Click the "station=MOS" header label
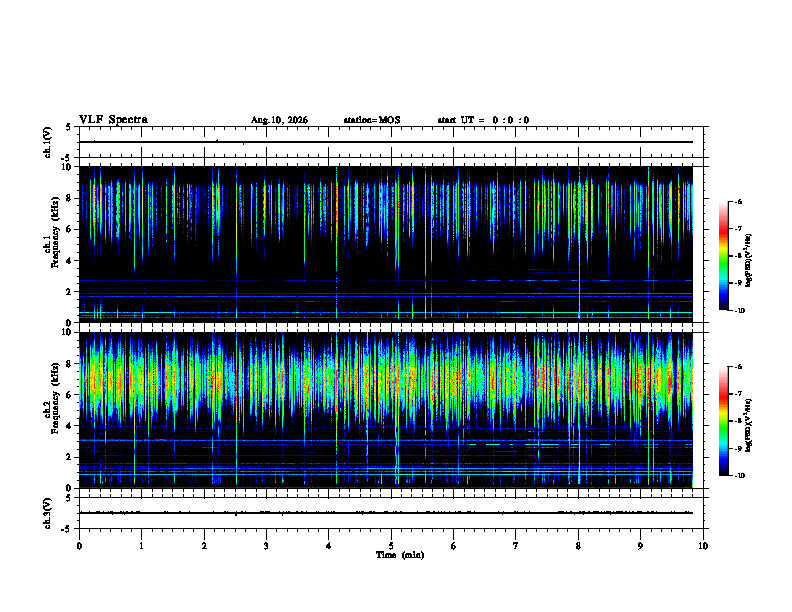 tap(372, 120)
